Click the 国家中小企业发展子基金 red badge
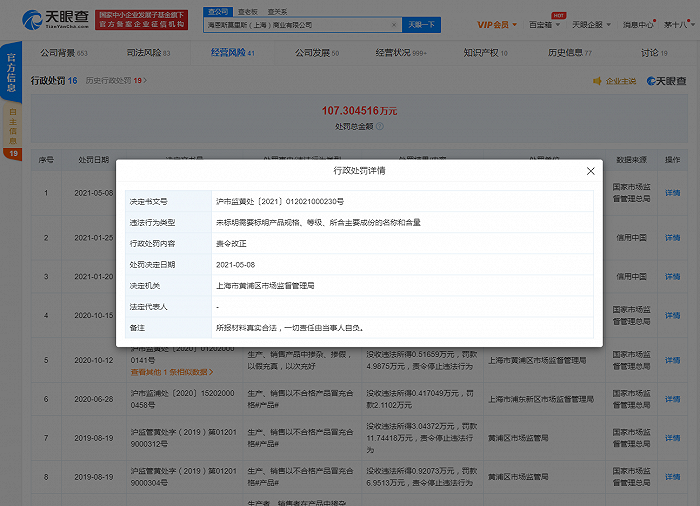The width and height of the screenshot is (700, 506). [142, 20]
